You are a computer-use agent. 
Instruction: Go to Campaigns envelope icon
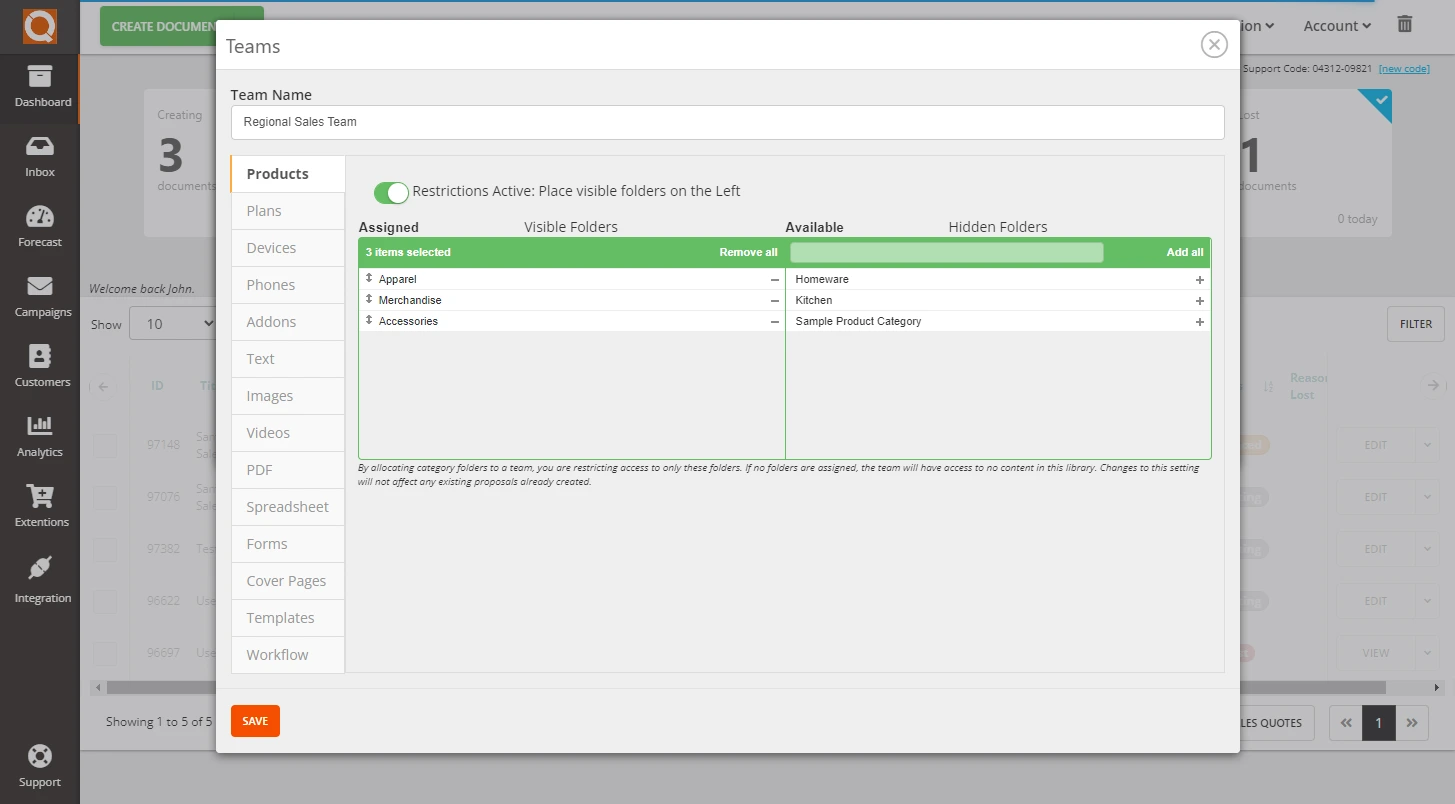pyautogui.click(x=40, y=288)
